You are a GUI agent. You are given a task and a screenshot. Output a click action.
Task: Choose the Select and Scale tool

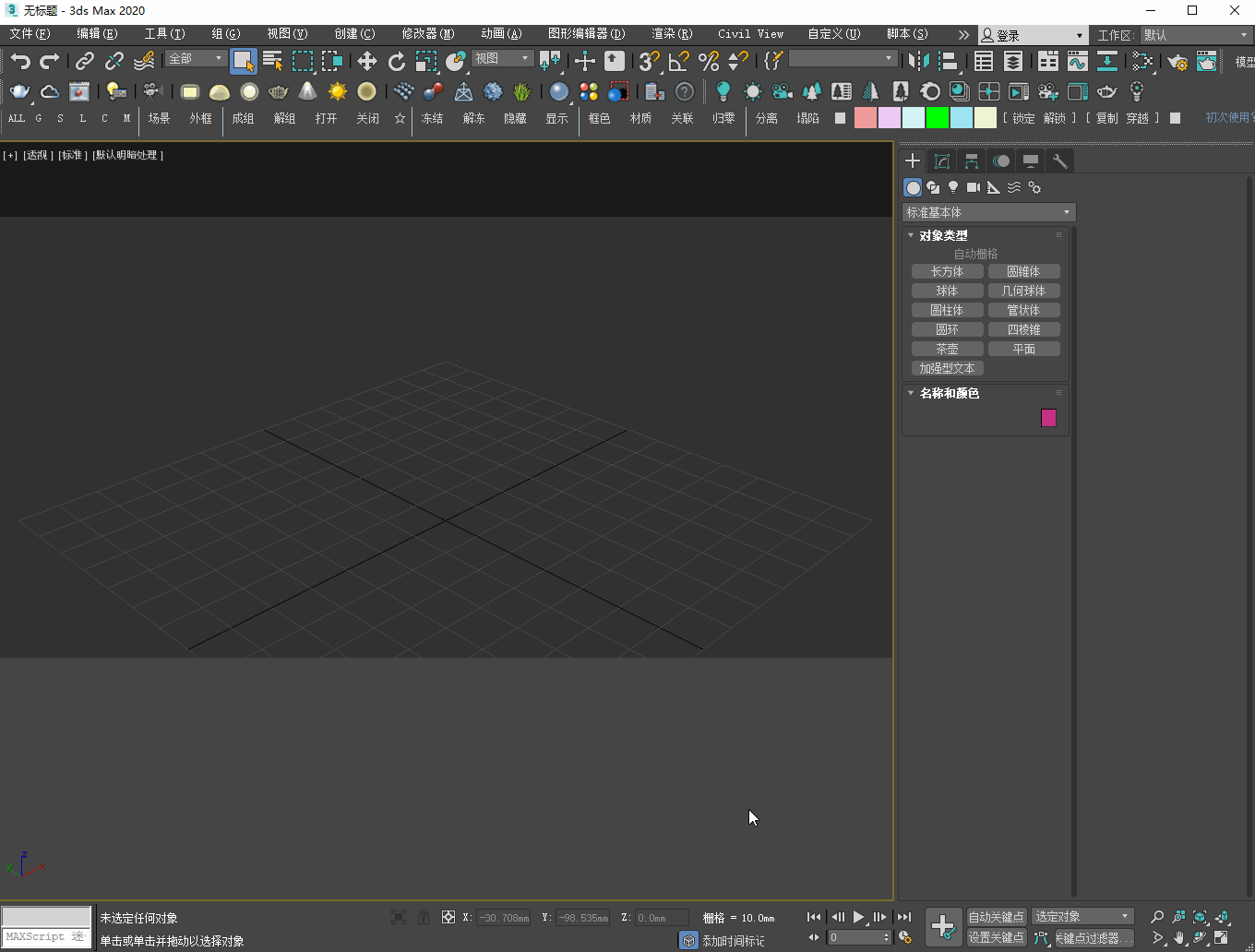pyautogui.click(x=426, y=61)
